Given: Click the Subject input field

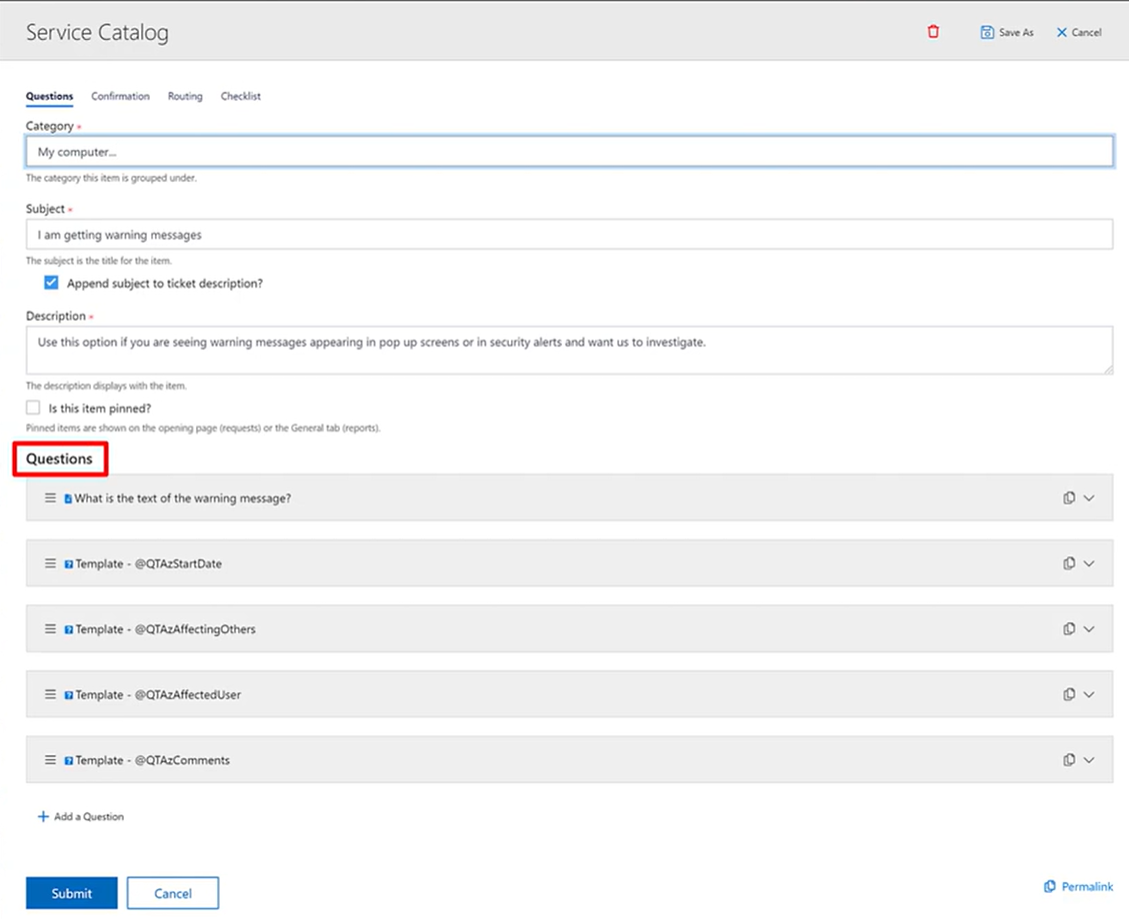Looking at the screenshot, I should coord(570,234).
